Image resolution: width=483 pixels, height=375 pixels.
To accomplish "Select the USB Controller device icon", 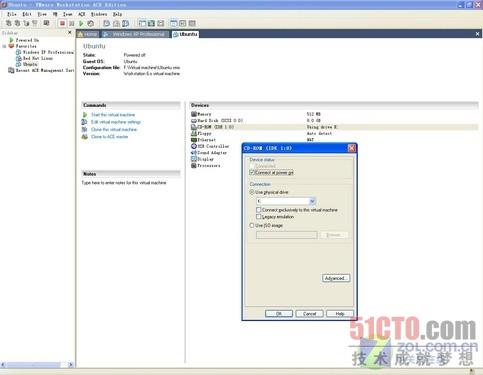I will pos(194,146).
